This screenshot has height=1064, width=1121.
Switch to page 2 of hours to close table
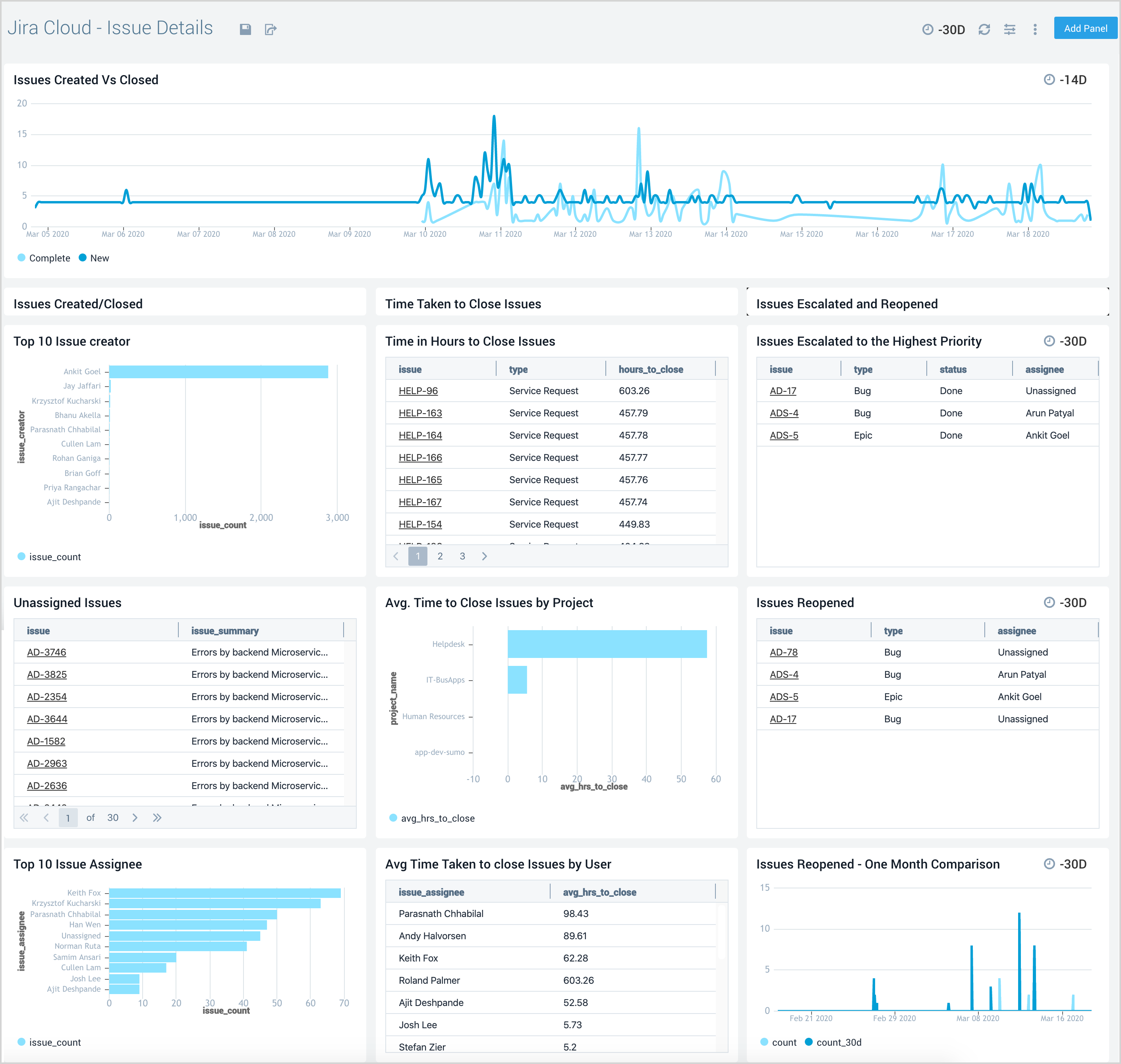440,556
